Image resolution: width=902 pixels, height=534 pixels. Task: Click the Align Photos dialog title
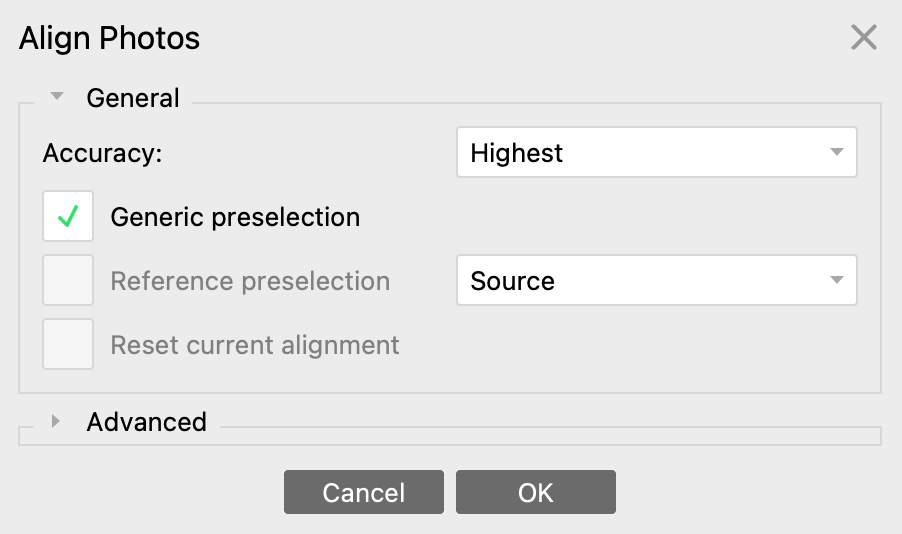110,38
